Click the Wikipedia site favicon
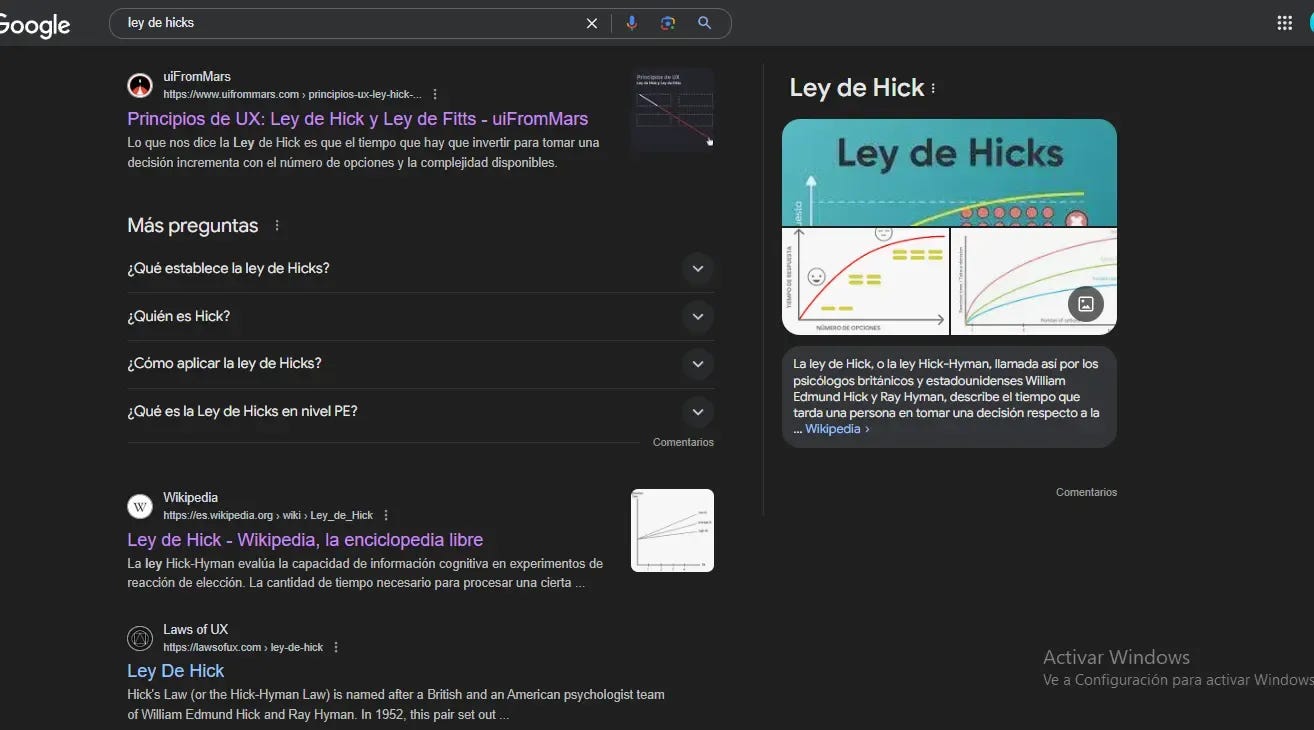 coord(140,506)
